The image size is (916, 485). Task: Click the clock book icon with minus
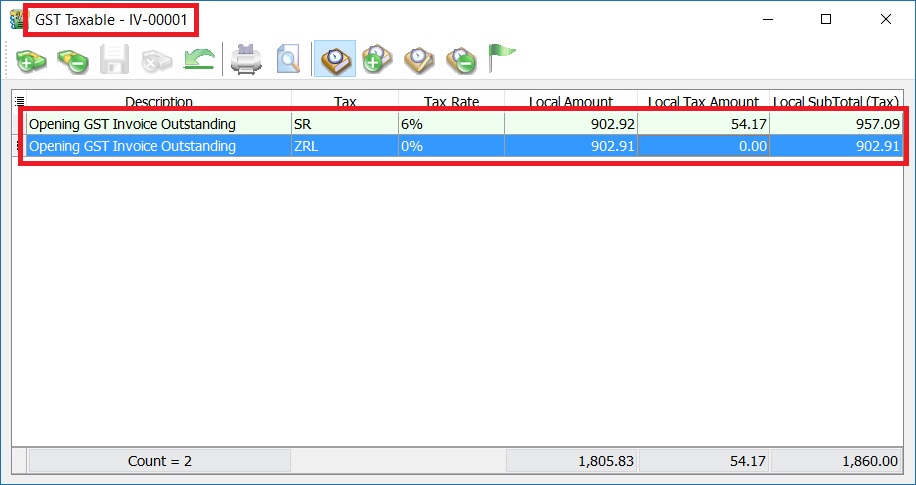(x=461, y=60)
